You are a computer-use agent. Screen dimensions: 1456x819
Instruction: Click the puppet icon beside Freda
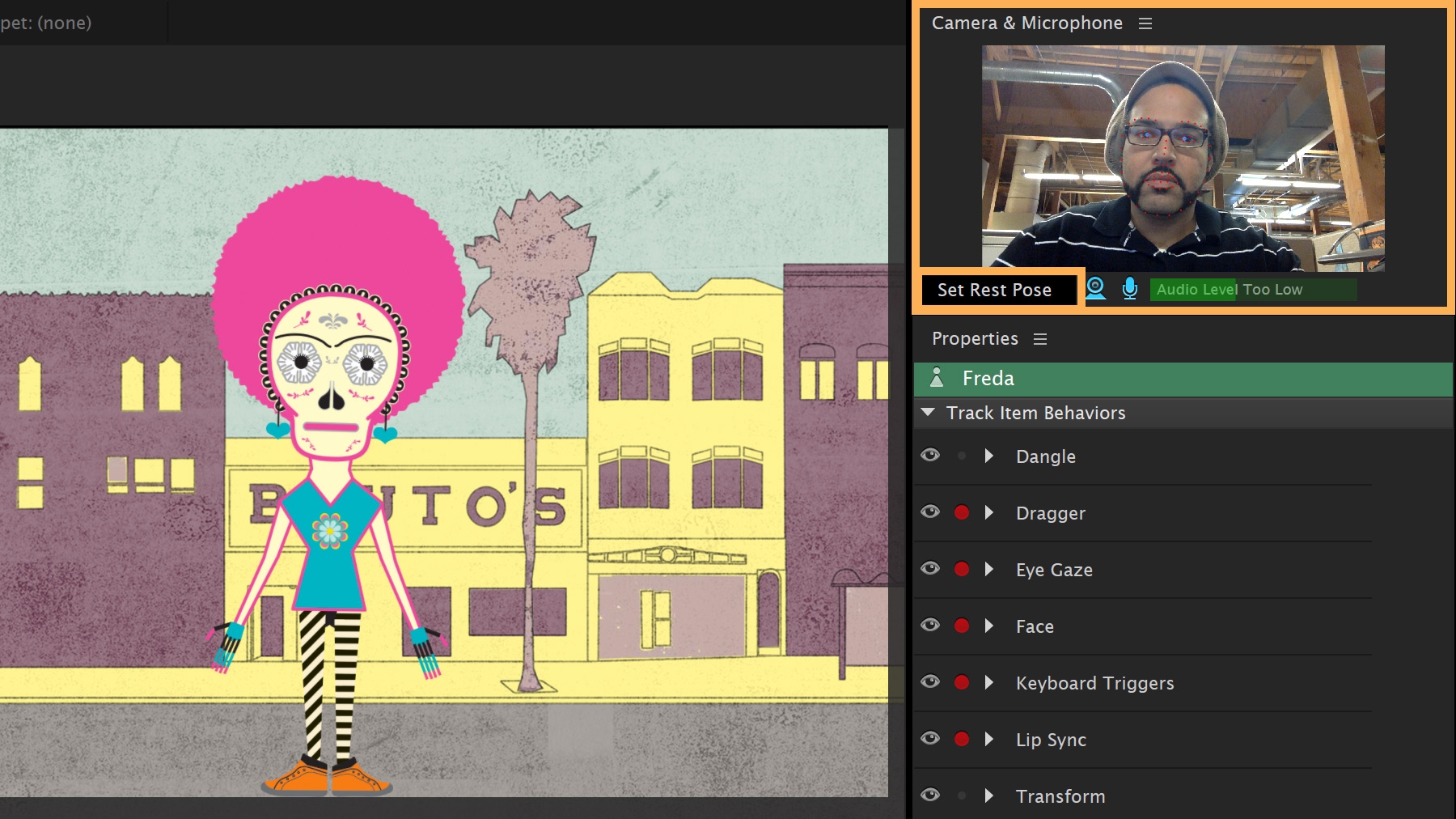pyautogui.click(x=937, y=378)
